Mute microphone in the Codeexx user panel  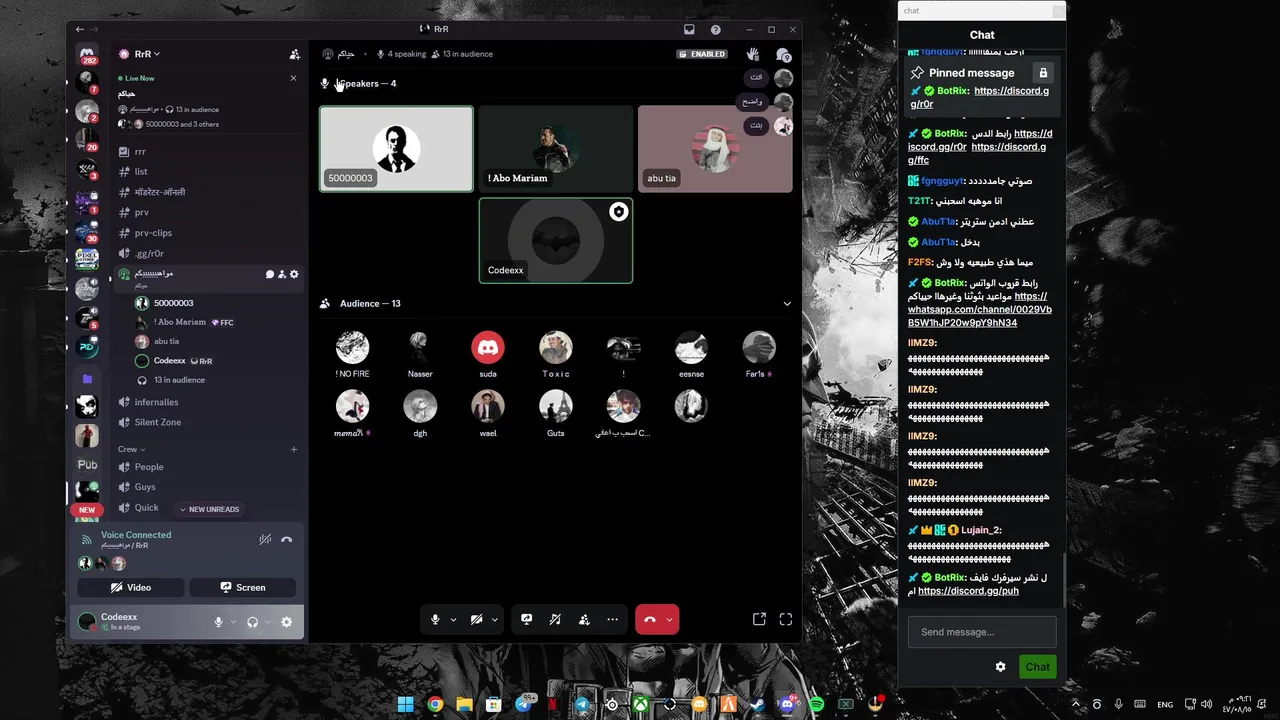[x=218, y=622]
